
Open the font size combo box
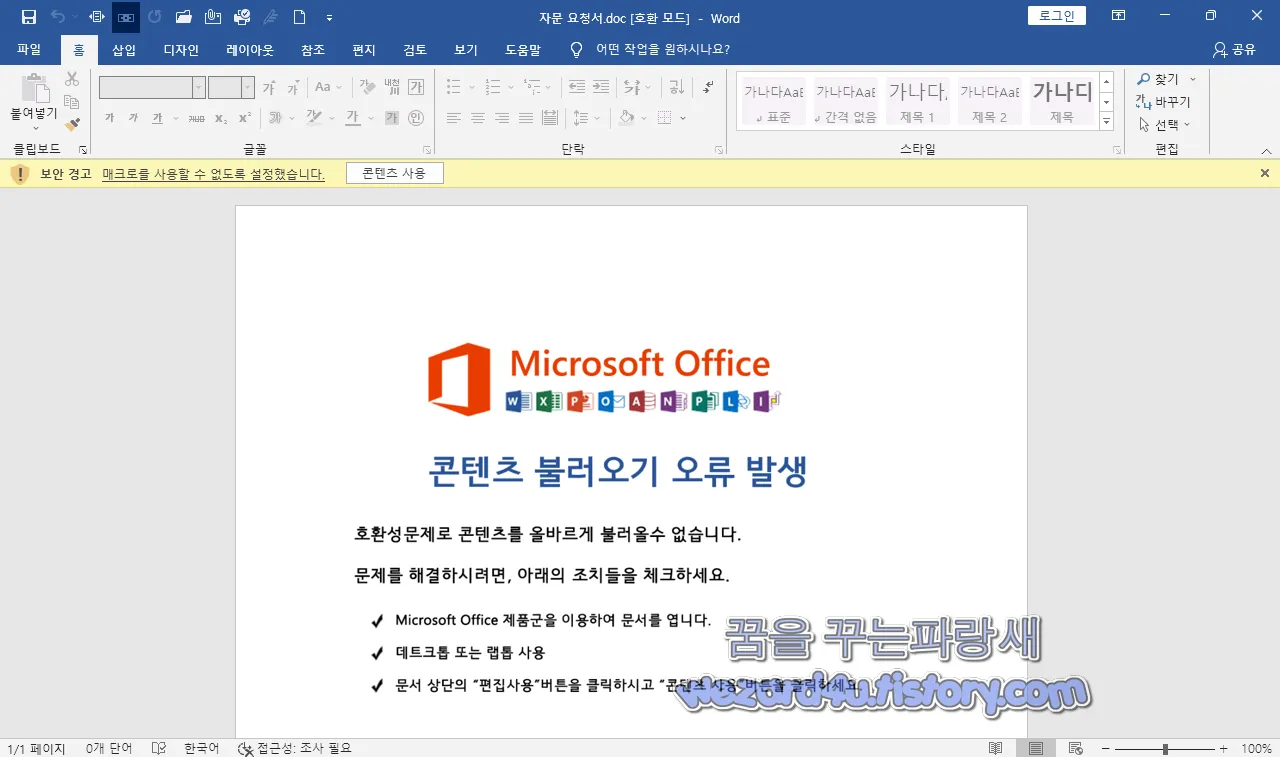point(231,88)
